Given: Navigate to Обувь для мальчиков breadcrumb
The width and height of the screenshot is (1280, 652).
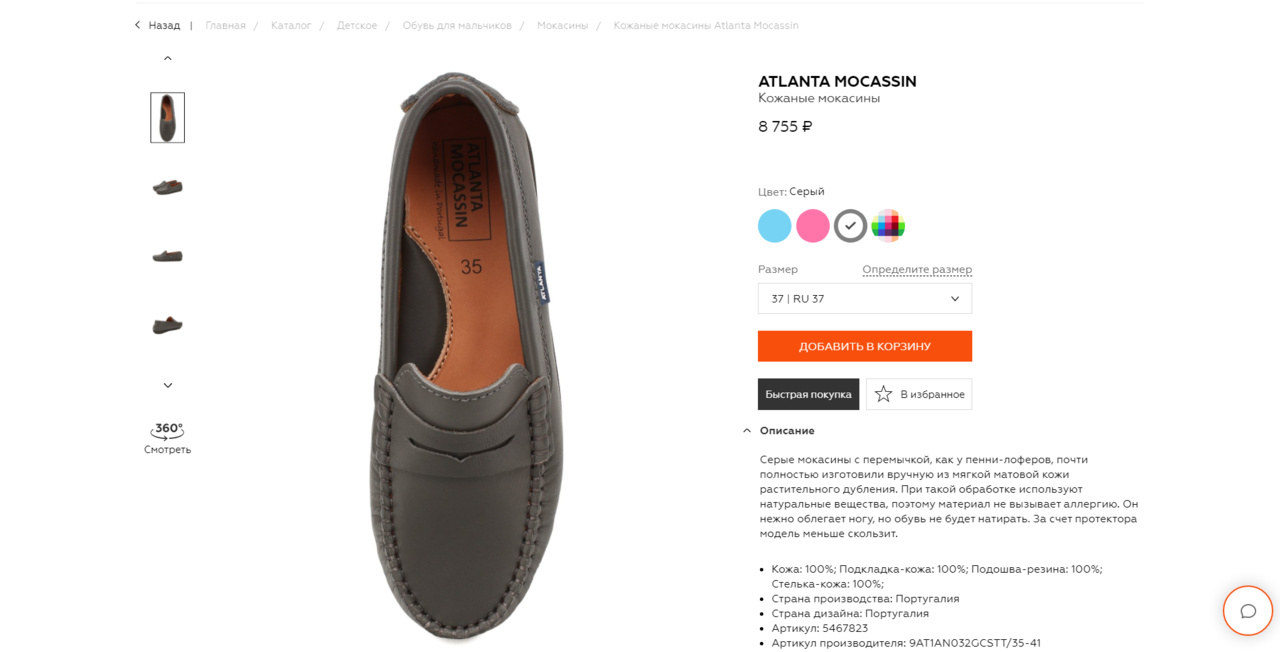Looking at the screenshot, I should pos(457,25).
